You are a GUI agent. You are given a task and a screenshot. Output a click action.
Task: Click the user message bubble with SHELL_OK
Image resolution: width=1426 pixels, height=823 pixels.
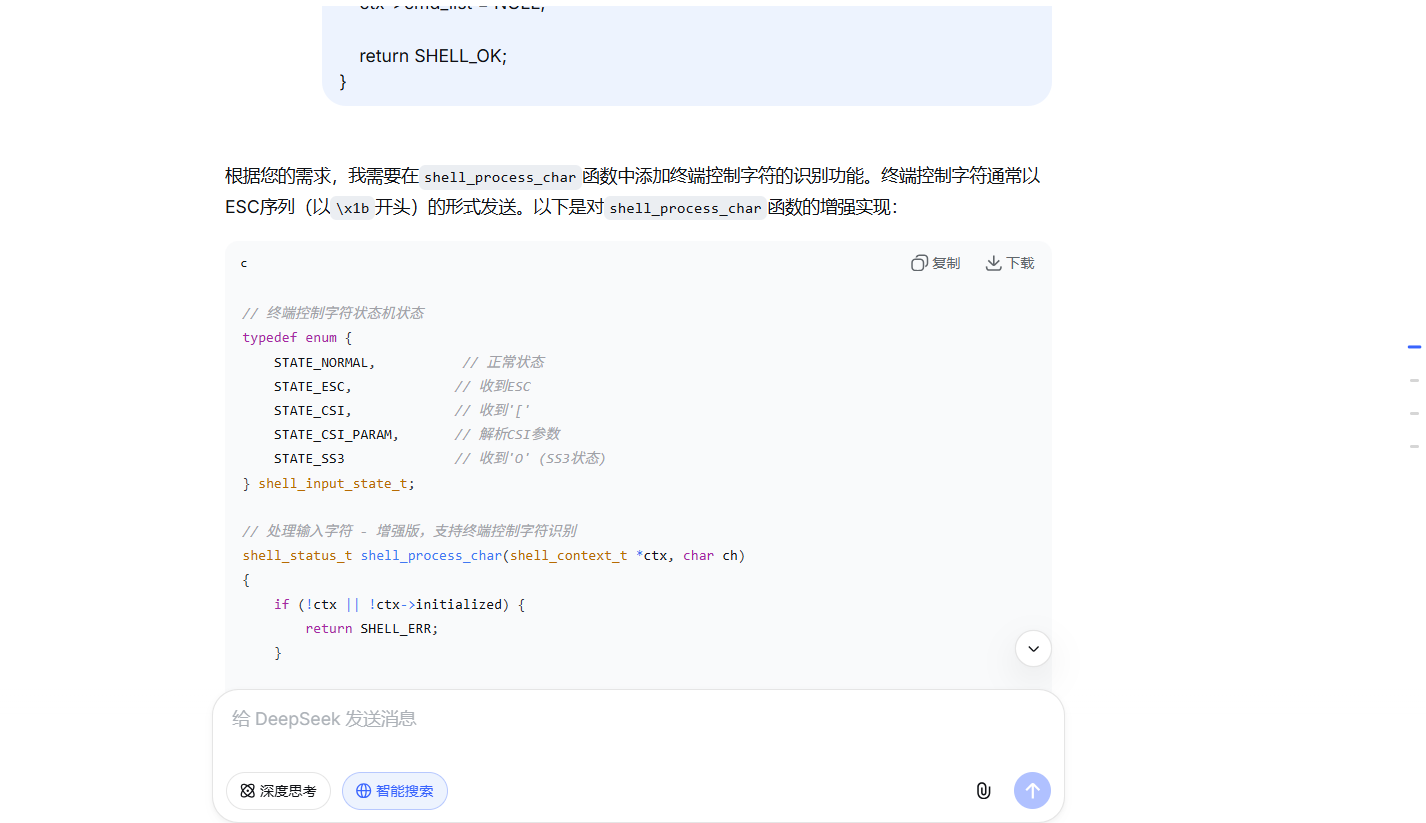(x=686, y=56)
